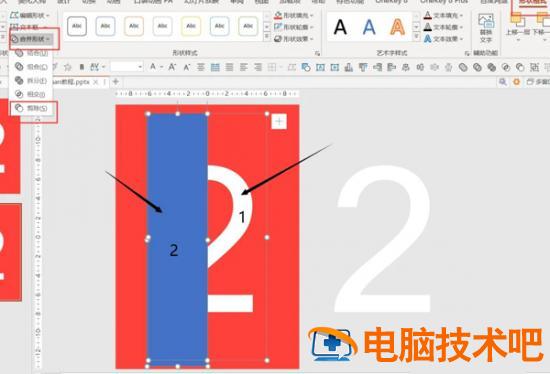Open Shape Effects (形状效果) dropdown

click(294, 39)
